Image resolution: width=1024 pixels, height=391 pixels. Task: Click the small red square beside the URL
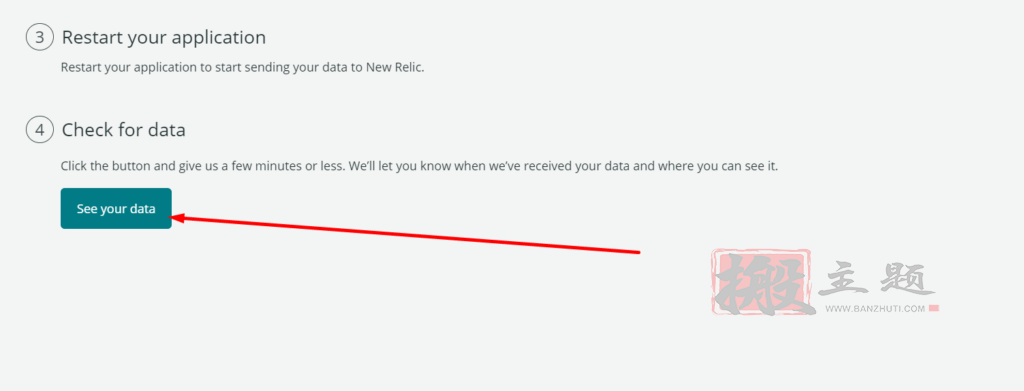coord(934,309)
